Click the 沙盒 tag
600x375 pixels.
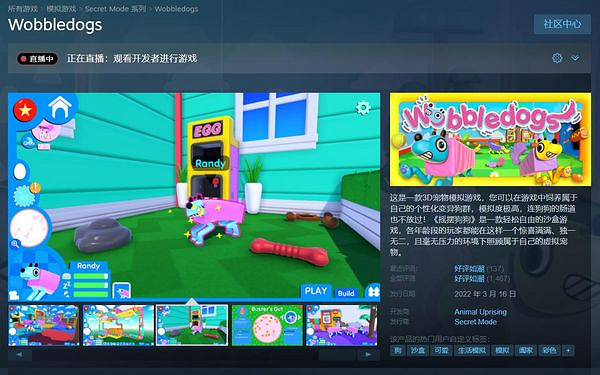(417, 350)
